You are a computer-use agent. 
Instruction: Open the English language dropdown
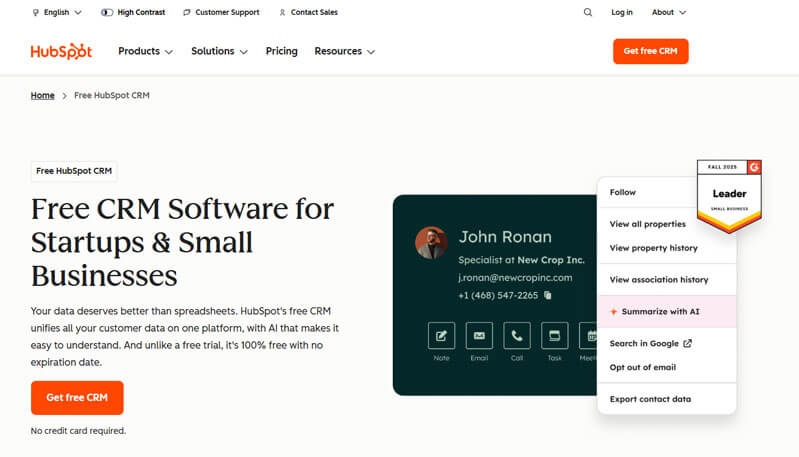pyautogui.click(x=57, y=12)
